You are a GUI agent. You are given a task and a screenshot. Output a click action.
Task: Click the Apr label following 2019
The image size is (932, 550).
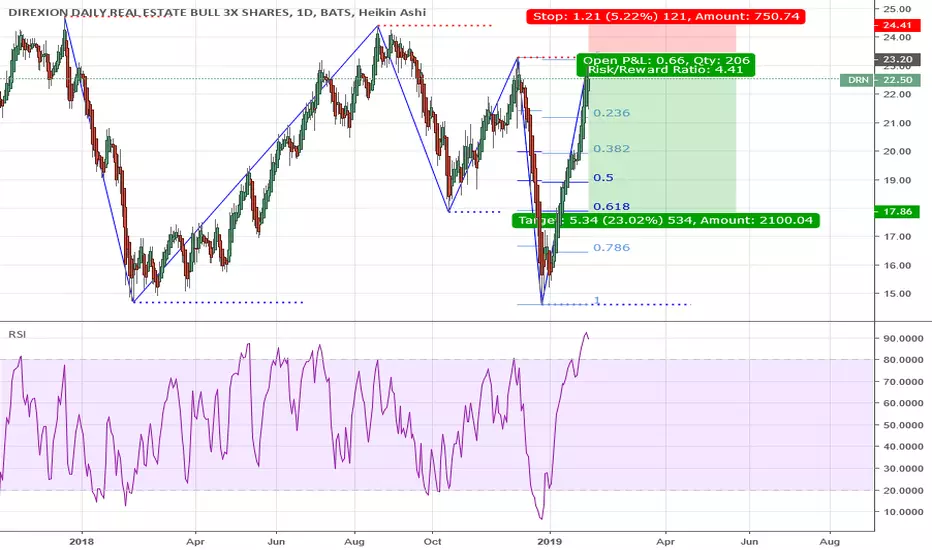point(665,542)
